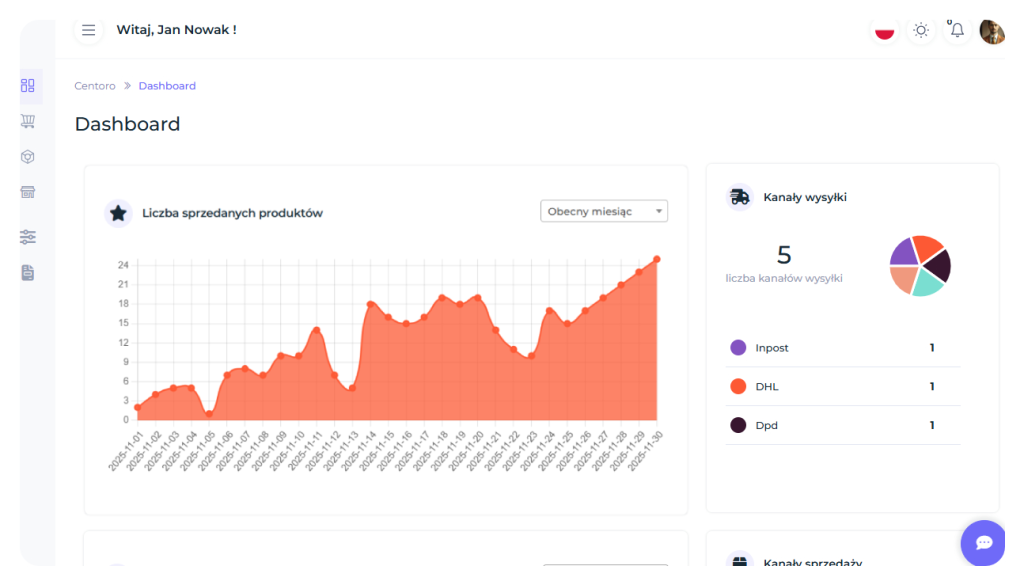
Task: Click the "Centoro" breadcrumb link
Action: (95, 86)
